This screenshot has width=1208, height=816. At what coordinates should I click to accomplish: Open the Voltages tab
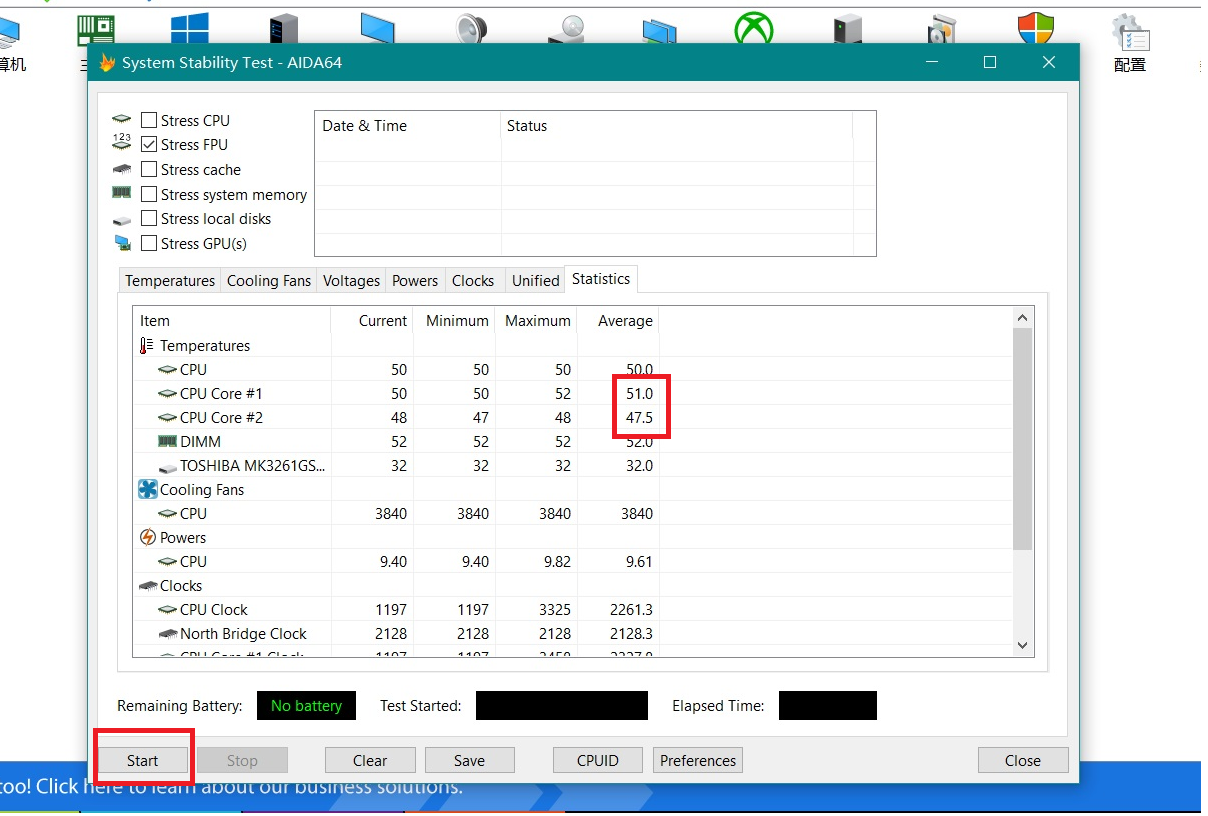pyautogui.click(x=351, y=281)
